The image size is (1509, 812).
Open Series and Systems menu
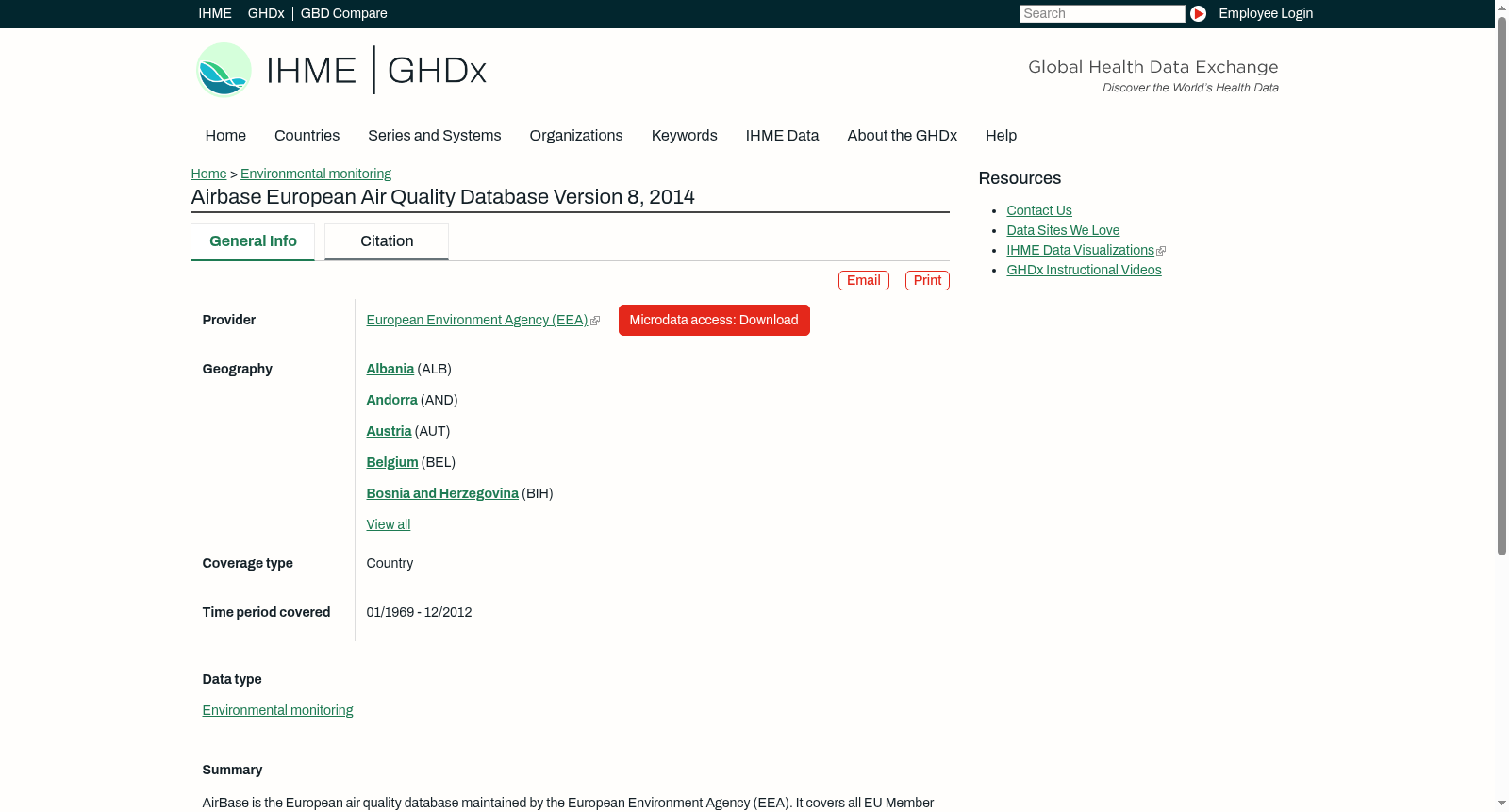[x=434, y=136]
